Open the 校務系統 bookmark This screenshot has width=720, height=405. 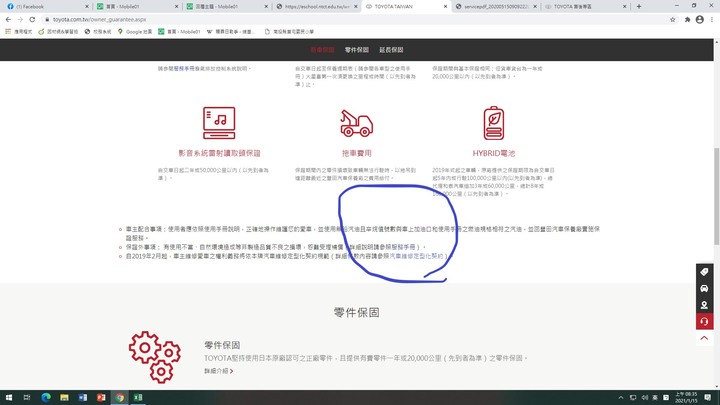tap(98, 32)
